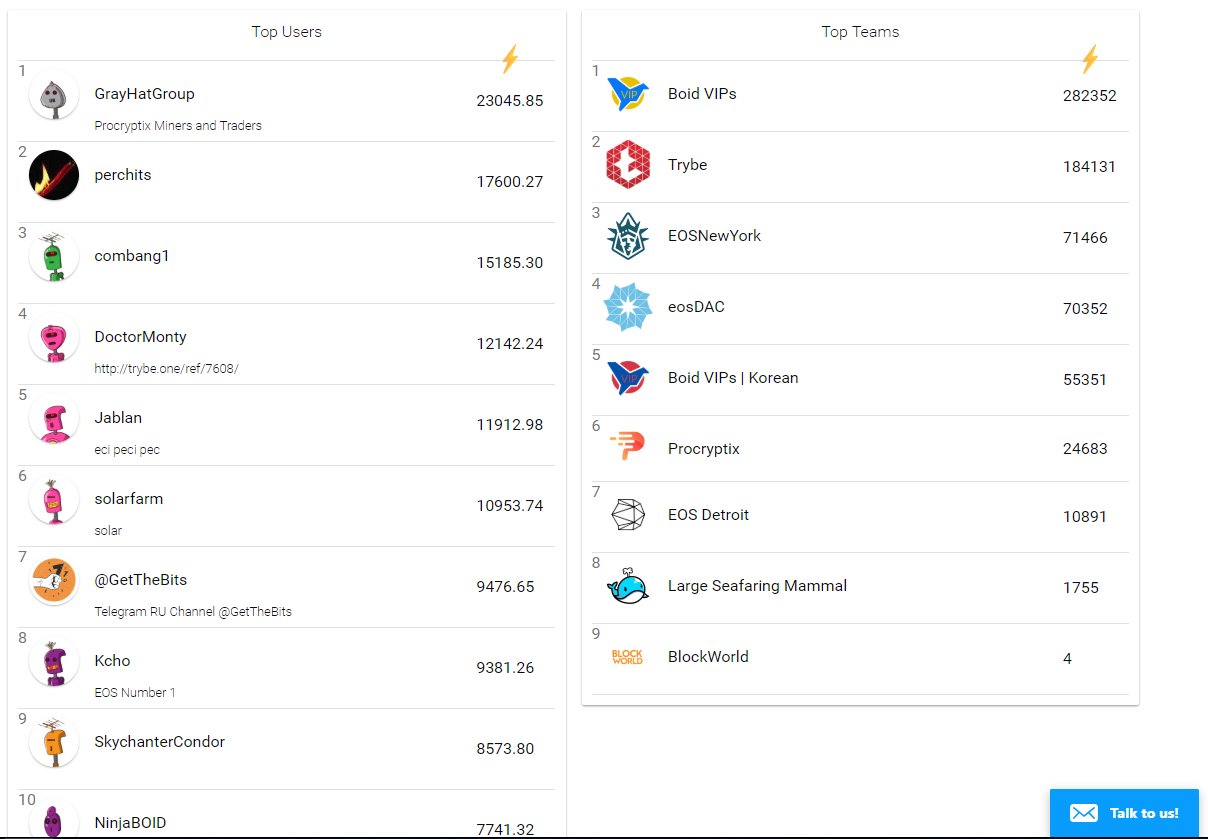The height and width of the screenshot is (839, 1208).
Task: Click eosDAC score 70352
Action: pos(1085,309)
